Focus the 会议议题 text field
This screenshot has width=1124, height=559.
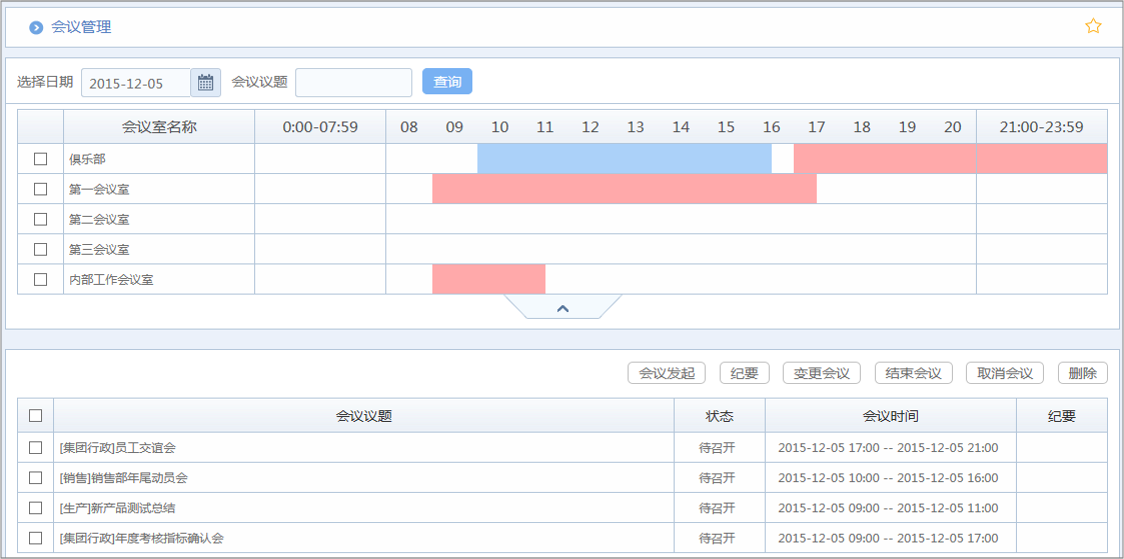tap(353, 83)
